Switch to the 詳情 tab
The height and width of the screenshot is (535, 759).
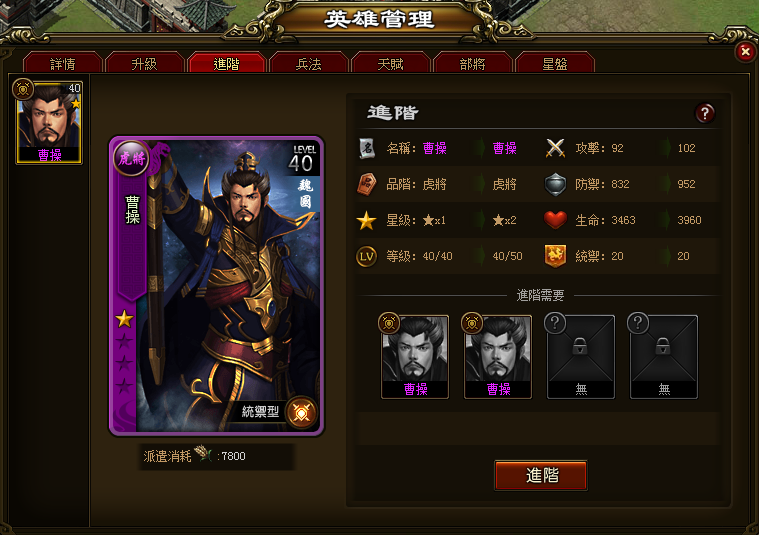pyautogui.click(x=62, y=63)
